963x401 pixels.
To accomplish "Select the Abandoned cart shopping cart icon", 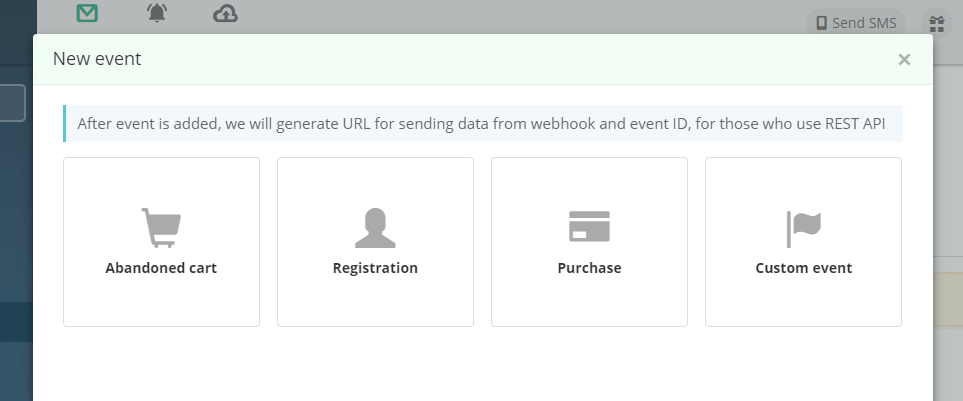I will click(x=160, y=228).
